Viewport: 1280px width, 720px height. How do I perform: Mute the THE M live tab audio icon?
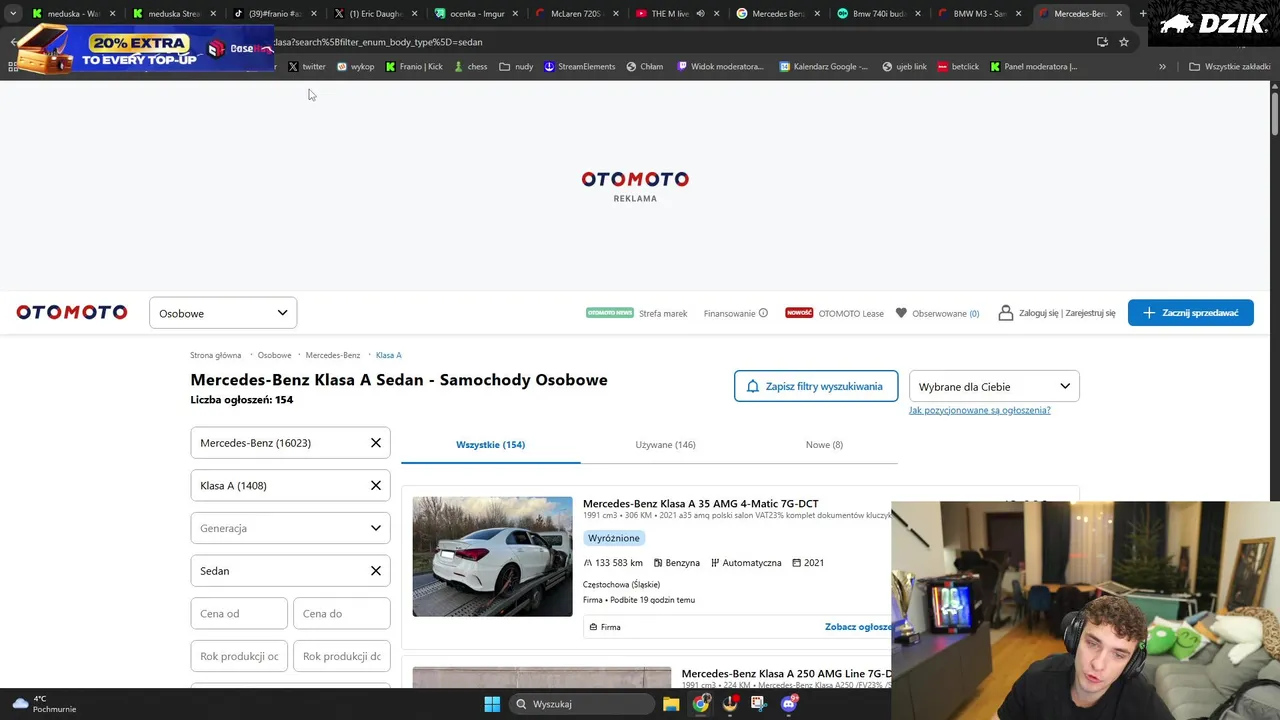pyautogui.click(x=700, y=14)
